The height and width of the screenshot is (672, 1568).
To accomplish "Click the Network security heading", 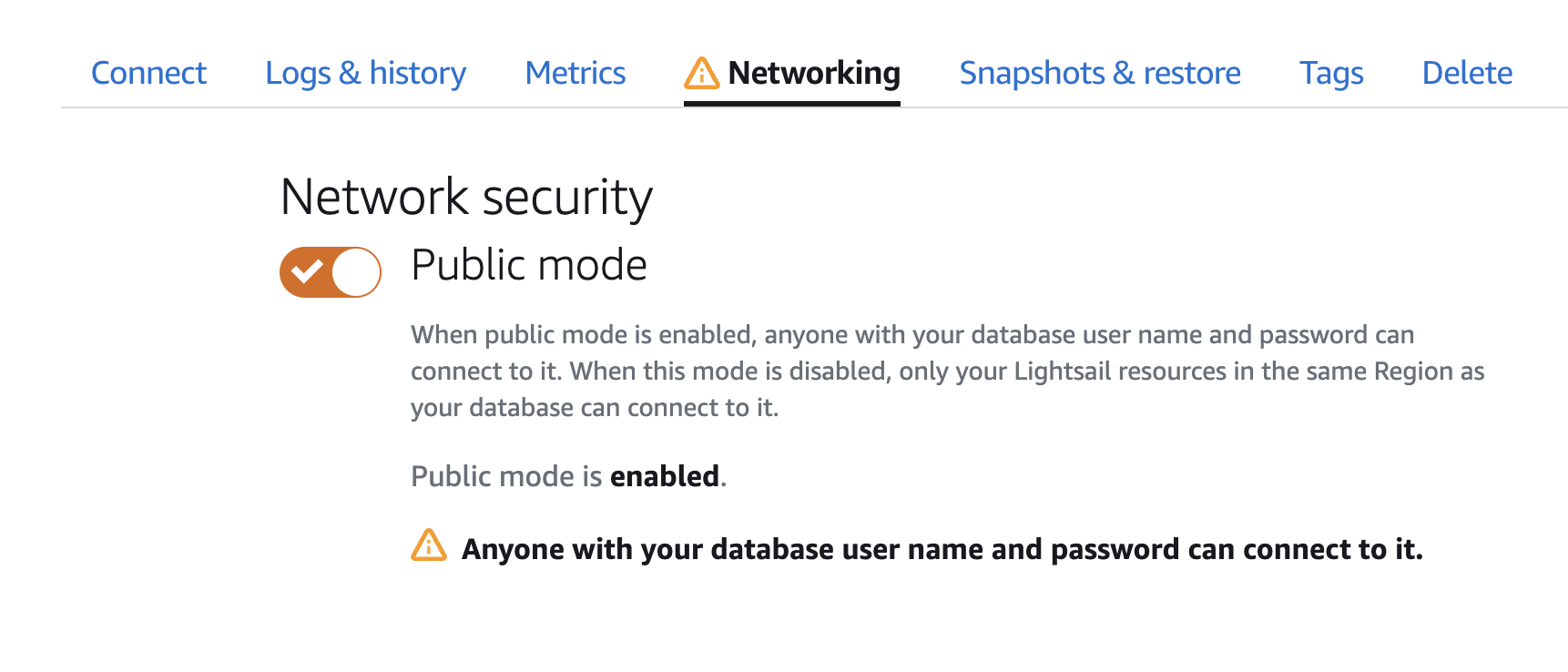I will point(466,197).
